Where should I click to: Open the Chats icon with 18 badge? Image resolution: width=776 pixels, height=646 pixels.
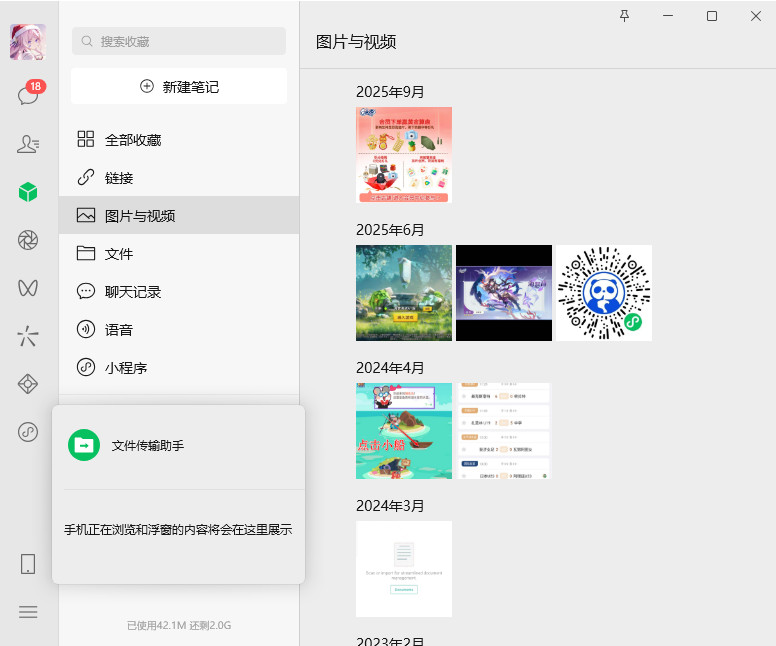tap(28, 96)
